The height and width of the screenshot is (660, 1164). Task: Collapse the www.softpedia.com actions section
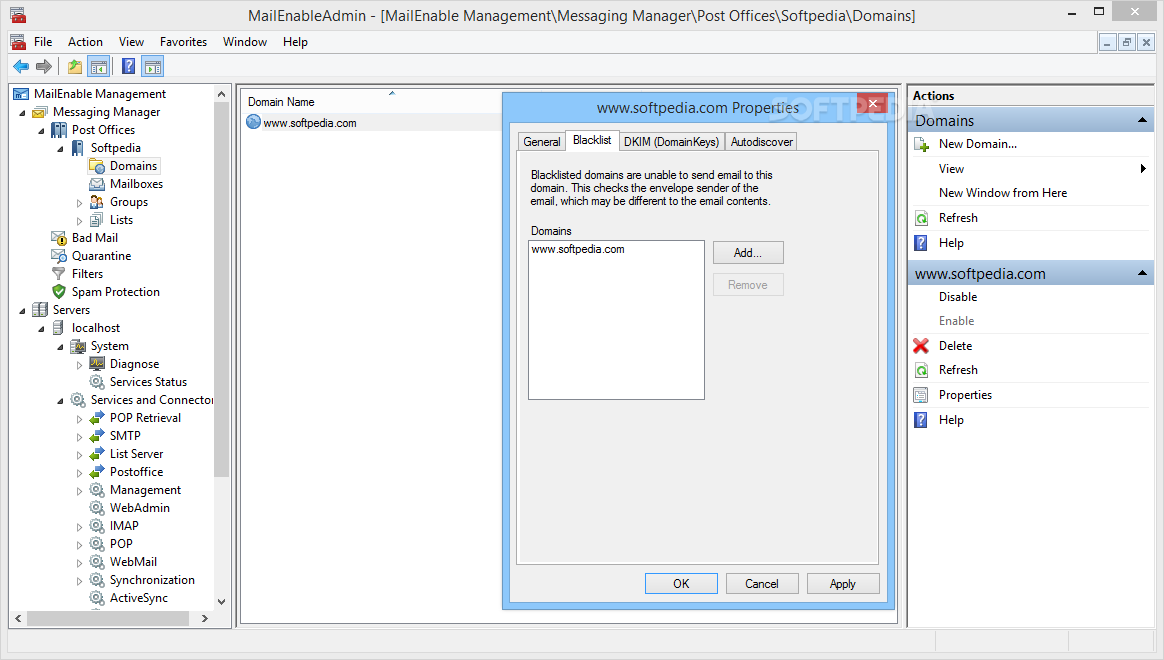1142,273
